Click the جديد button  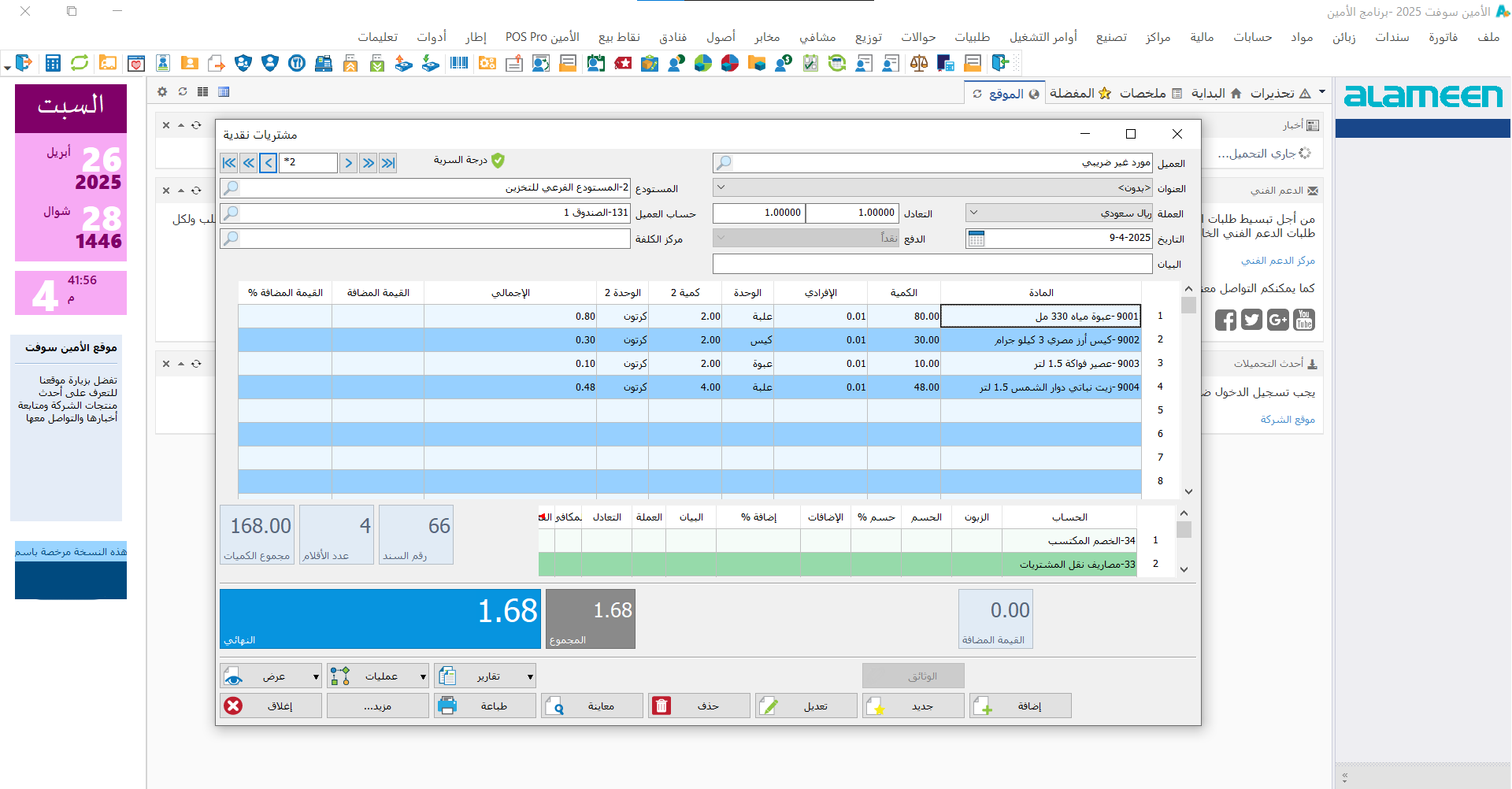tap(913, 706)
